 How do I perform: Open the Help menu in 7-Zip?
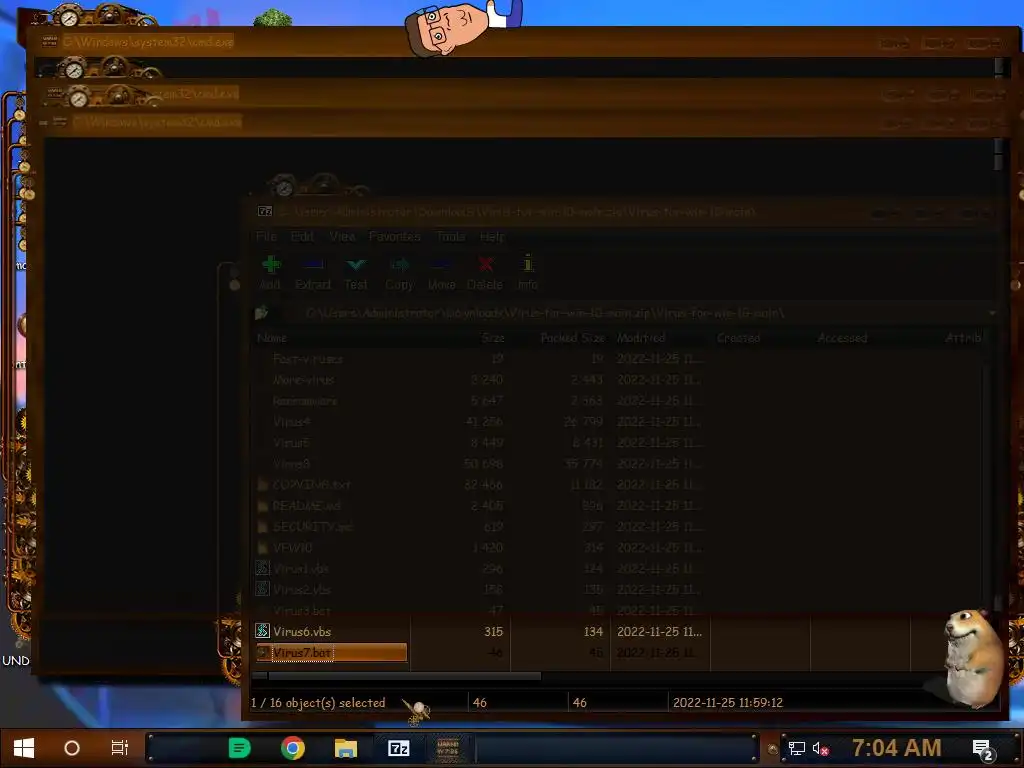(492, 236)
